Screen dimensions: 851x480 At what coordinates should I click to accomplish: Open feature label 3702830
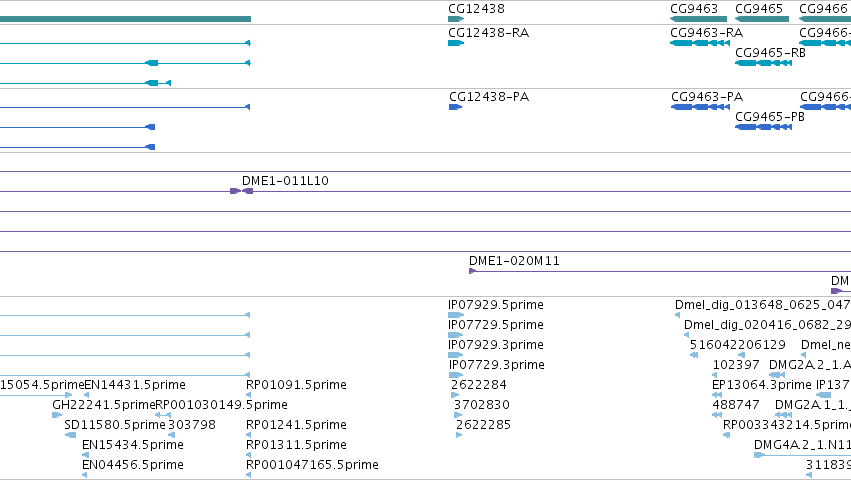point(482,405)
